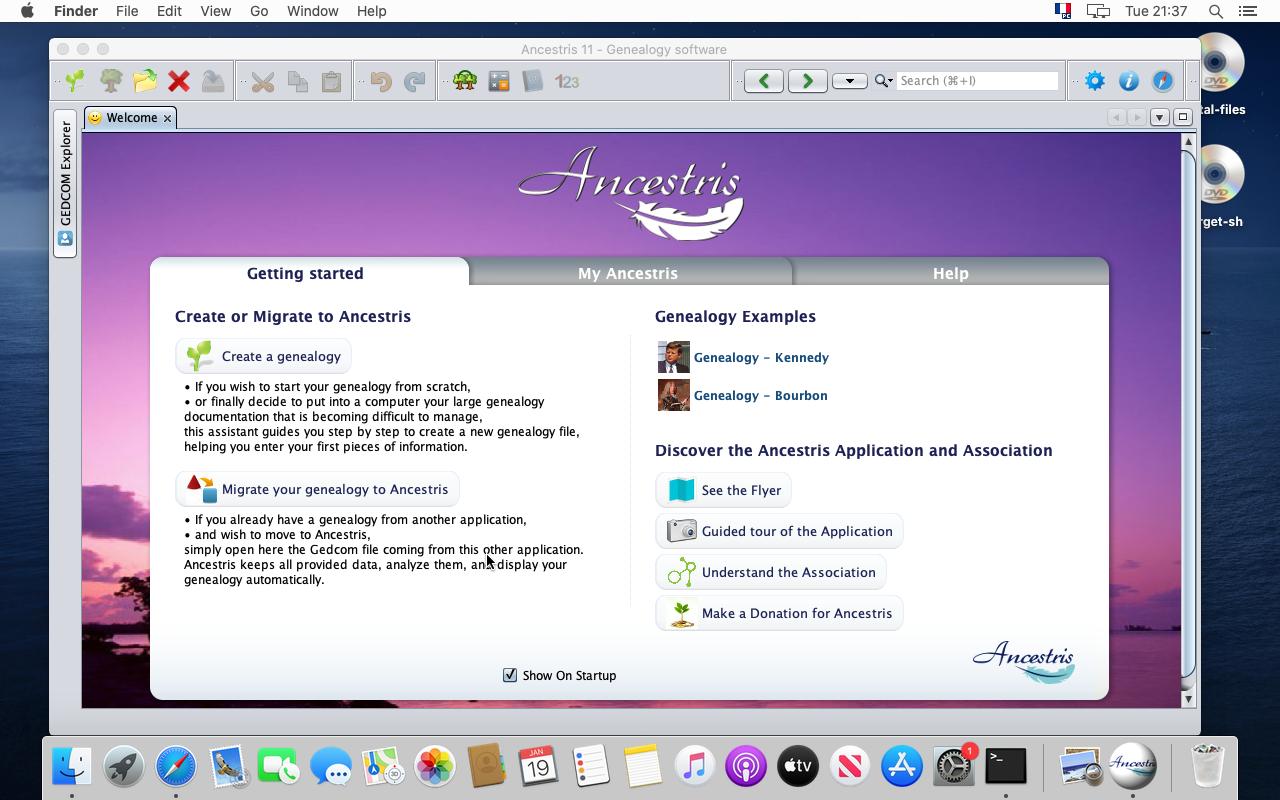
Task: Click the red X close genealogy icon
Action: [179, 81]
